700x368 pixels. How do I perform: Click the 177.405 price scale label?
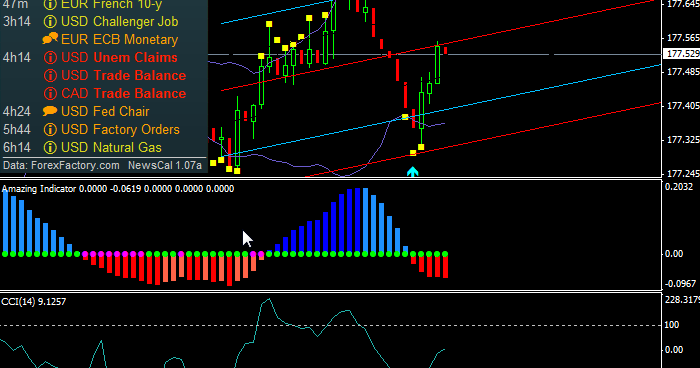pos(683,106)
